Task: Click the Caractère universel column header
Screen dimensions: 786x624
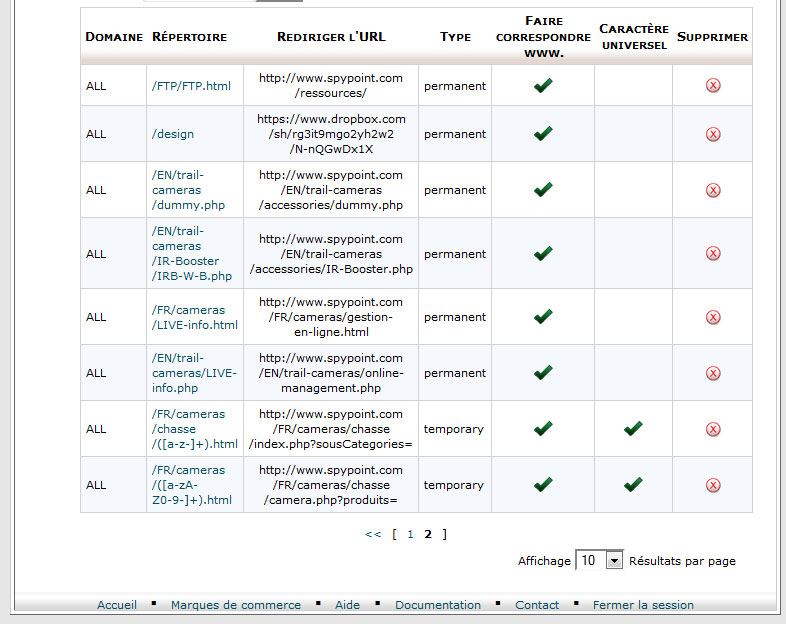Action: pos(634,37)
